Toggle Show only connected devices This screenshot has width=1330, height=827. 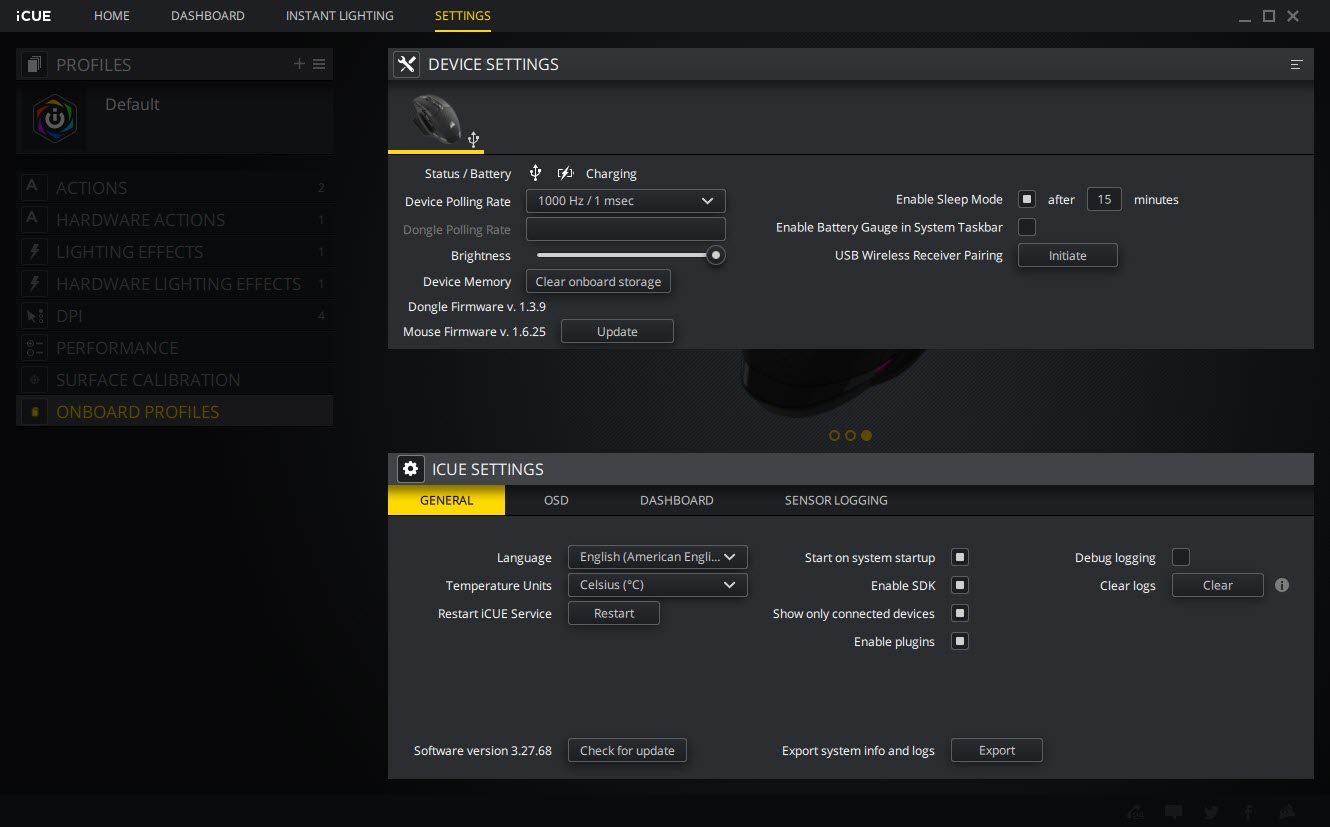click(x=960, y=613)
